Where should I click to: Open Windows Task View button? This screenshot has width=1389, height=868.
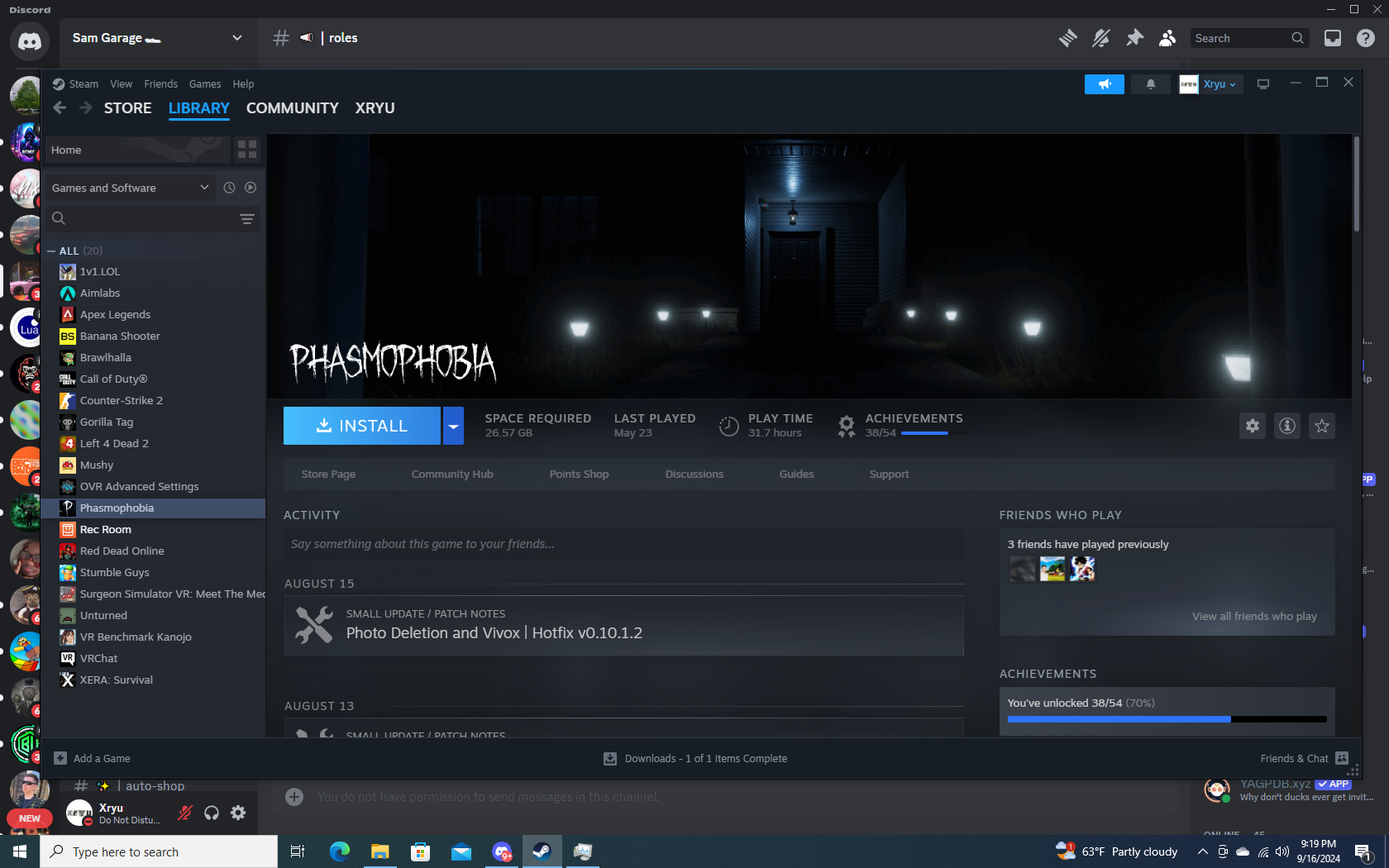click(x=298, y=851)
